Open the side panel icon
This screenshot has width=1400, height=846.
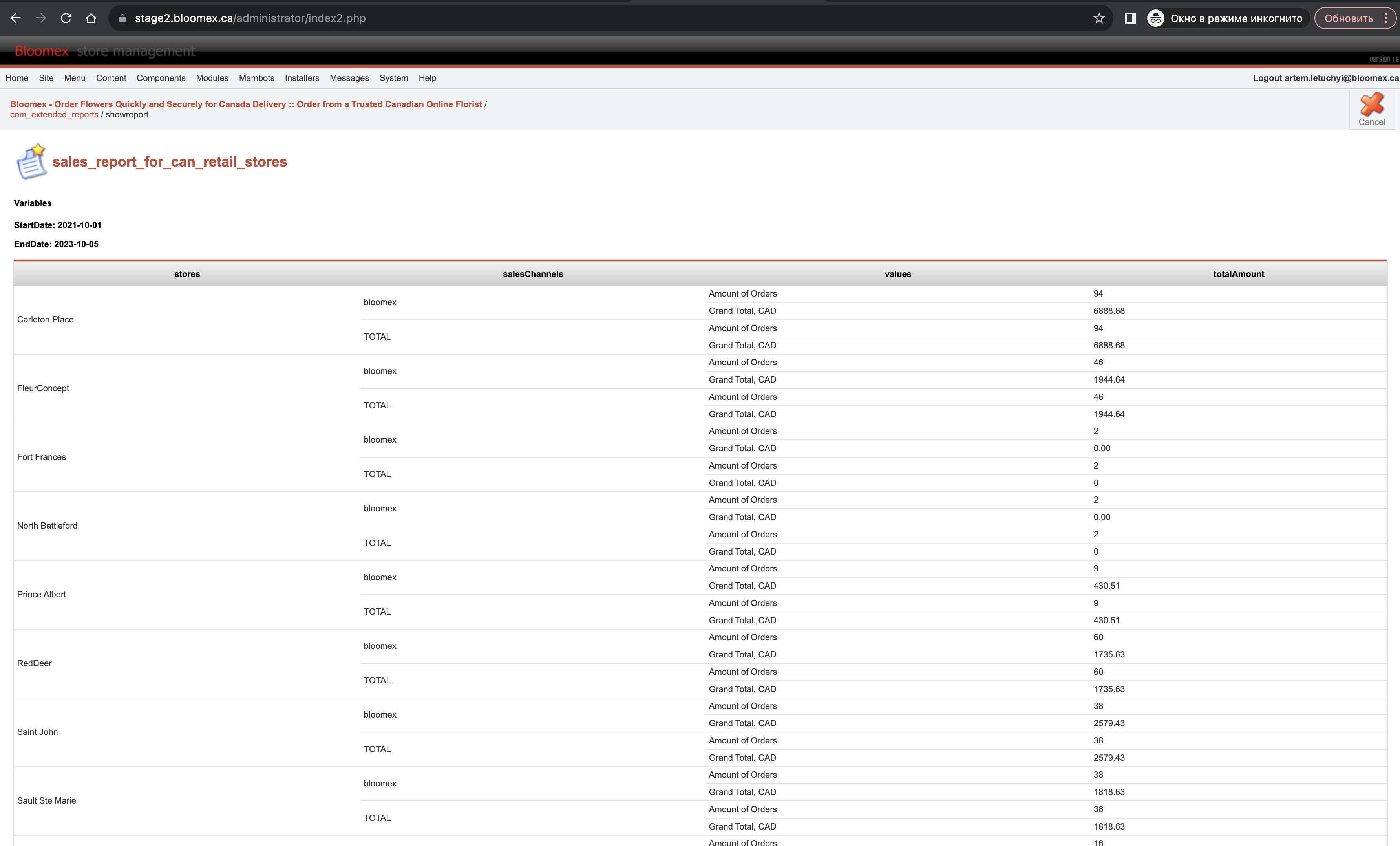point(1131,18)
